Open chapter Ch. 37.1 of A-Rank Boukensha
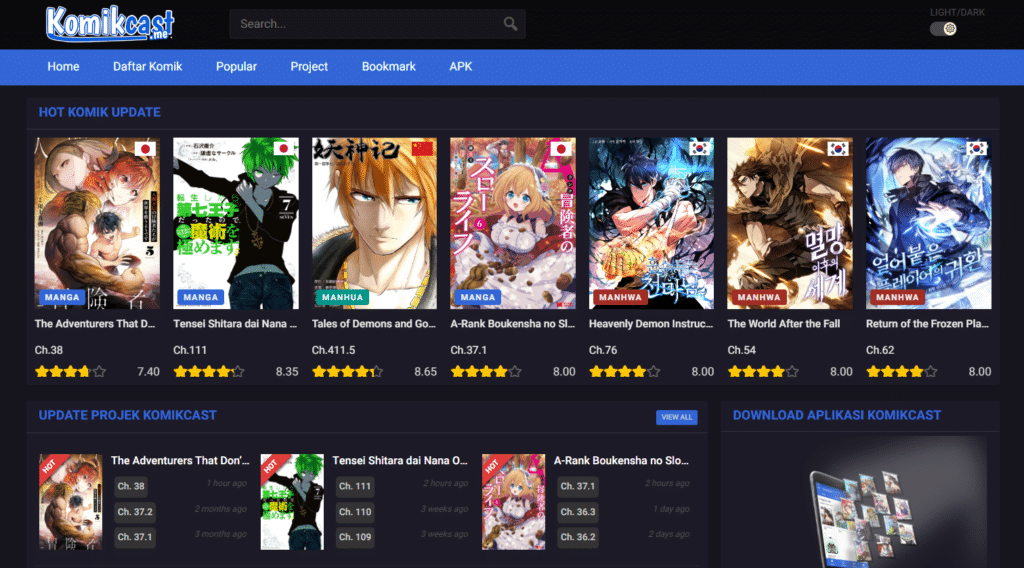Image resolution: width=1024 pixels, height=568 pixels. coord(578,486)
